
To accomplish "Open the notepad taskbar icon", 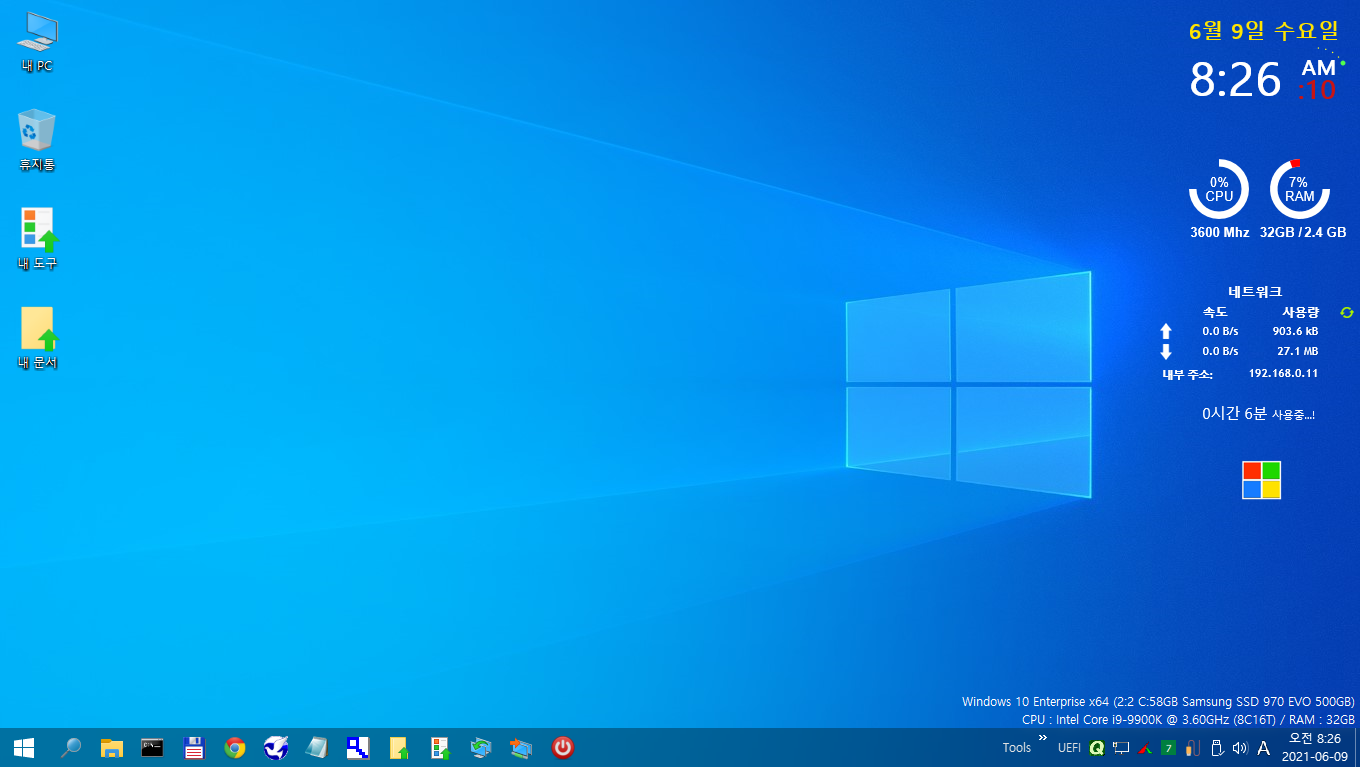I will point(317,747).
